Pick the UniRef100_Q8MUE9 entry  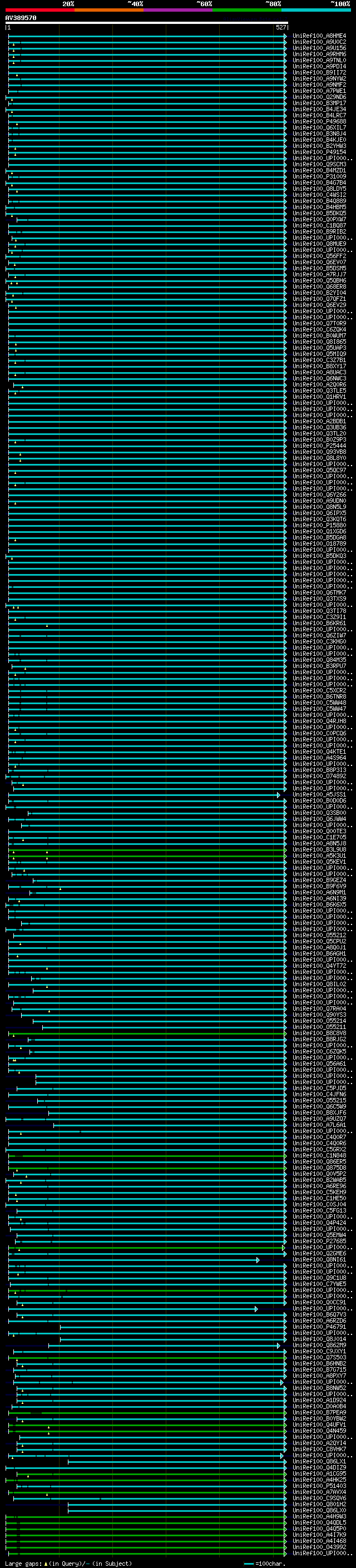(319, 244)
